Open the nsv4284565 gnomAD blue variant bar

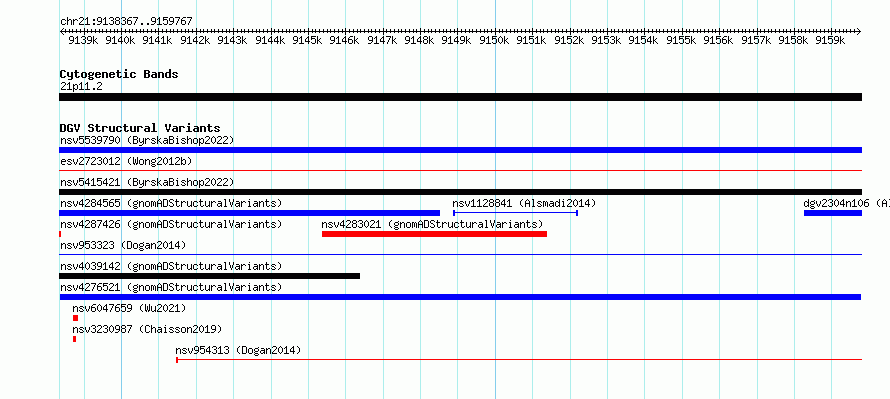click(x=249, y=213)
